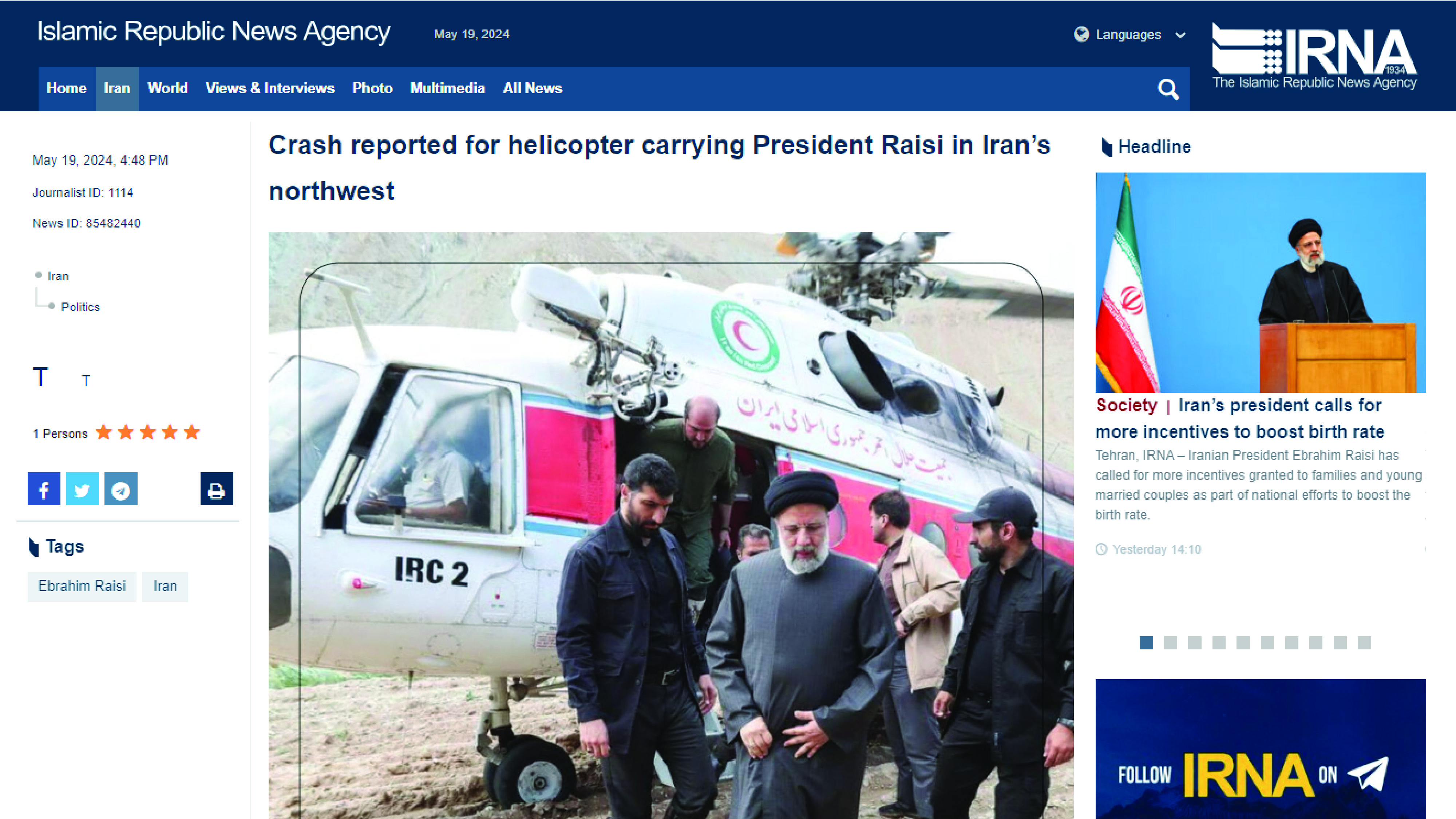Increase text size with large T
Image resolution: width=1456 pixels, height=819 pixels.
click(x=41, y=377)
